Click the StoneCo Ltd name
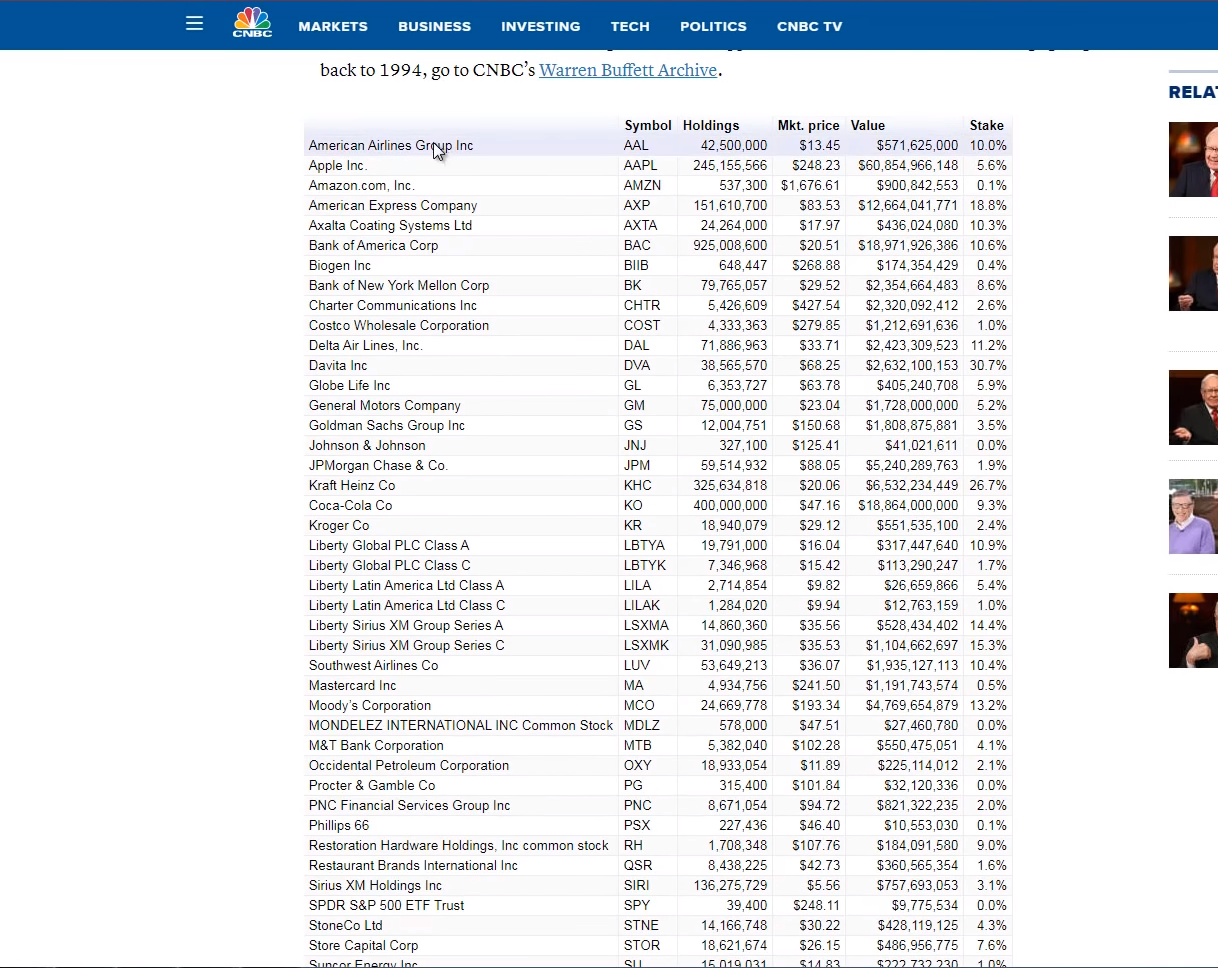Image resolution: width=1218 pixels, height=968 pixels. 346,925
